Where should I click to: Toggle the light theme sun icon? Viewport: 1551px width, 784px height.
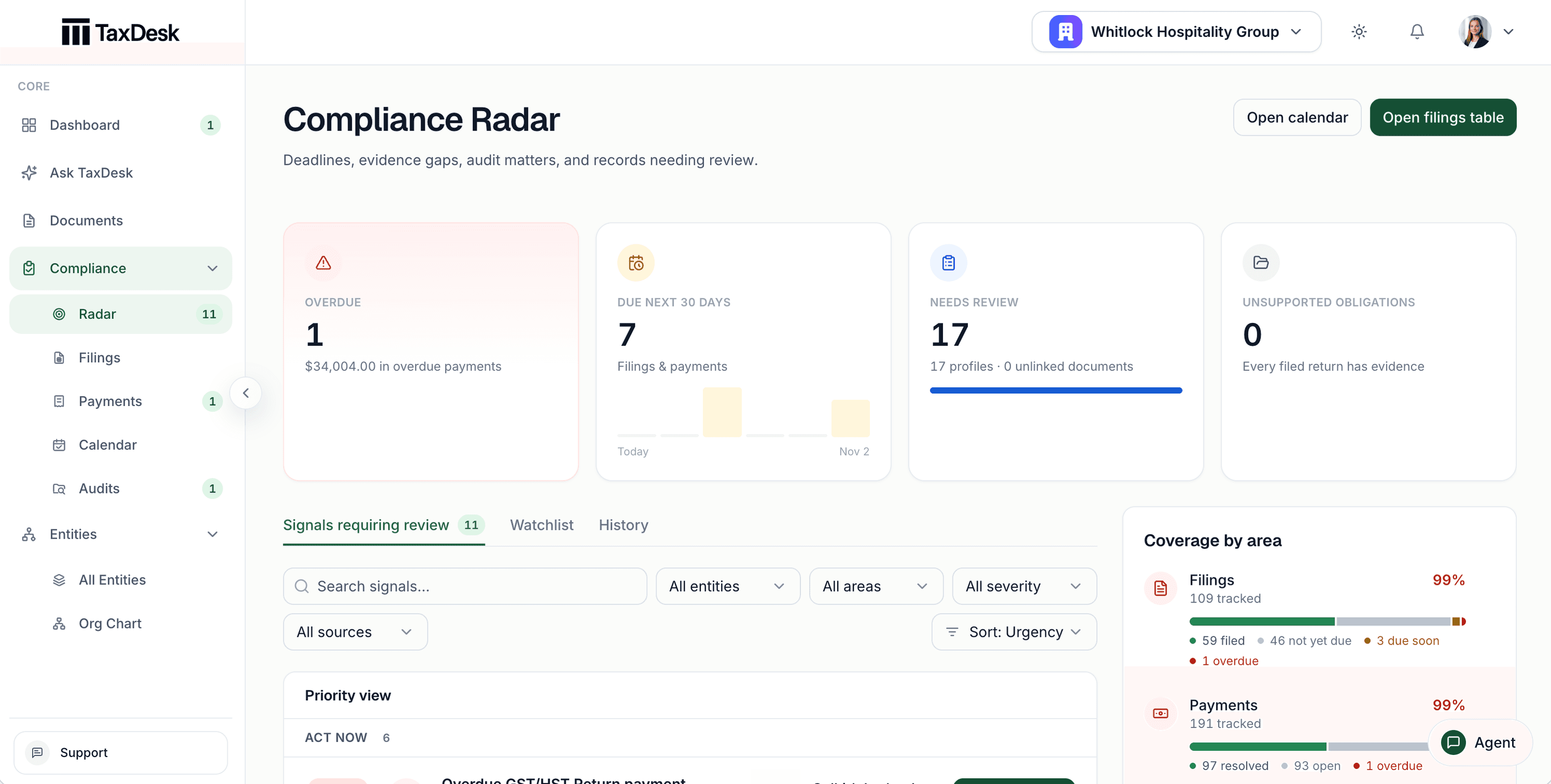[x=1359, y=32]
